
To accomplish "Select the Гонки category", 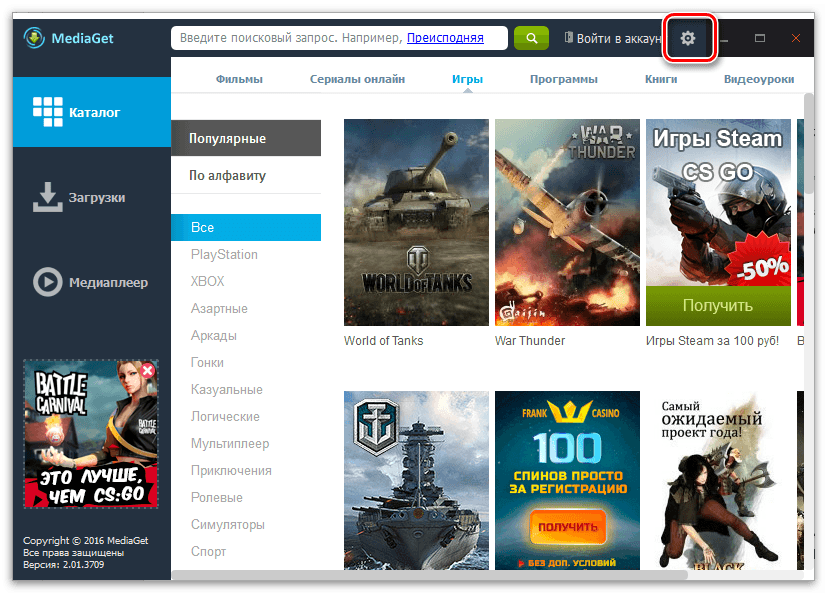I will tap(207, 362).
